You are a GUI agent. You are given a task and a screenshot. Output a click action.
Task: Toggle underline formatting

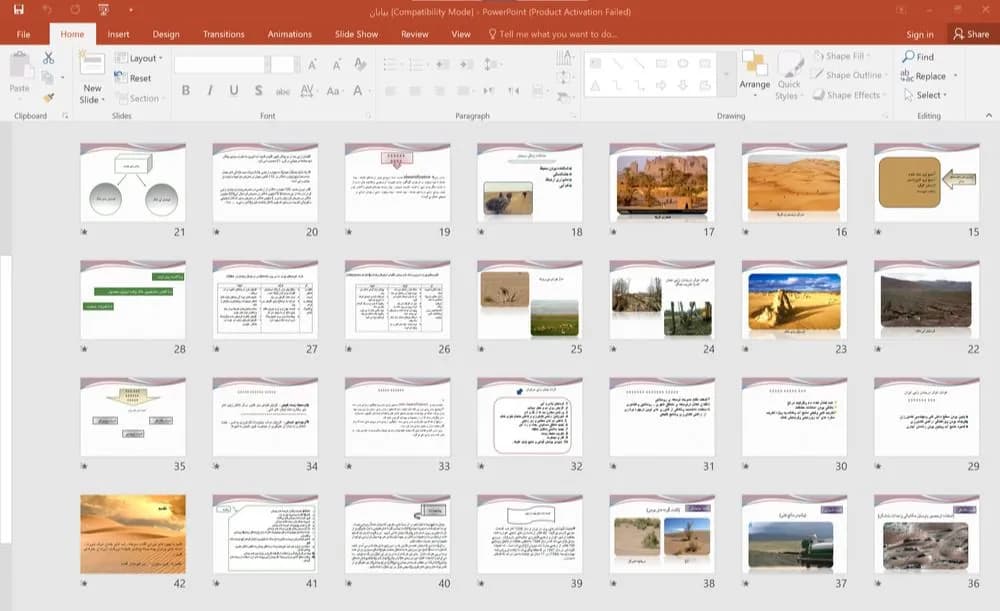click(234, 91)
